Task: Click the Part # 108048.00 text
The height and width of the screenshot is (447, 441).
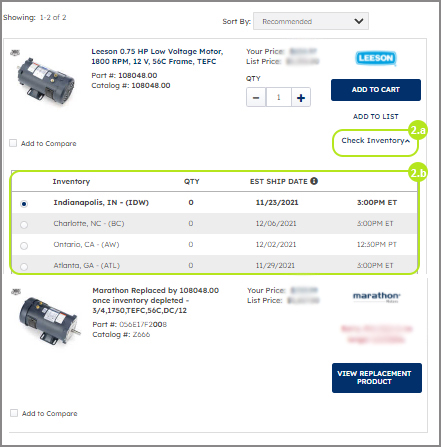Action: (124, 75)
